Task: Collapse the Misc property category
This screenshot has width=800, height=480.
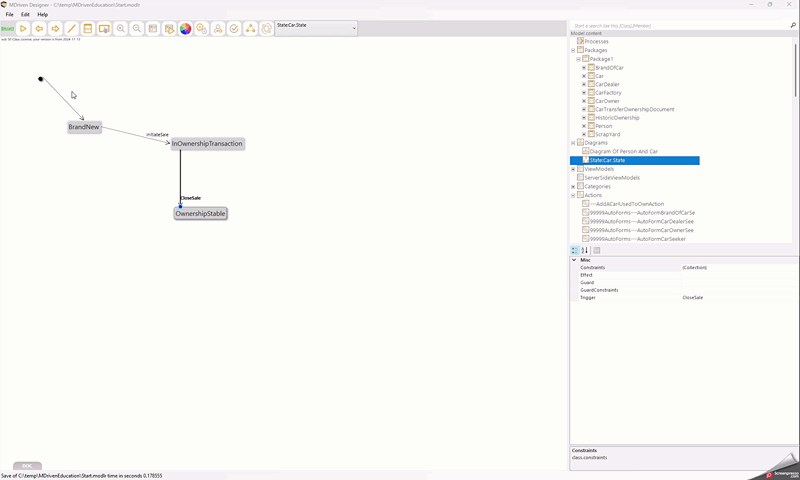Action: [574, 260]
